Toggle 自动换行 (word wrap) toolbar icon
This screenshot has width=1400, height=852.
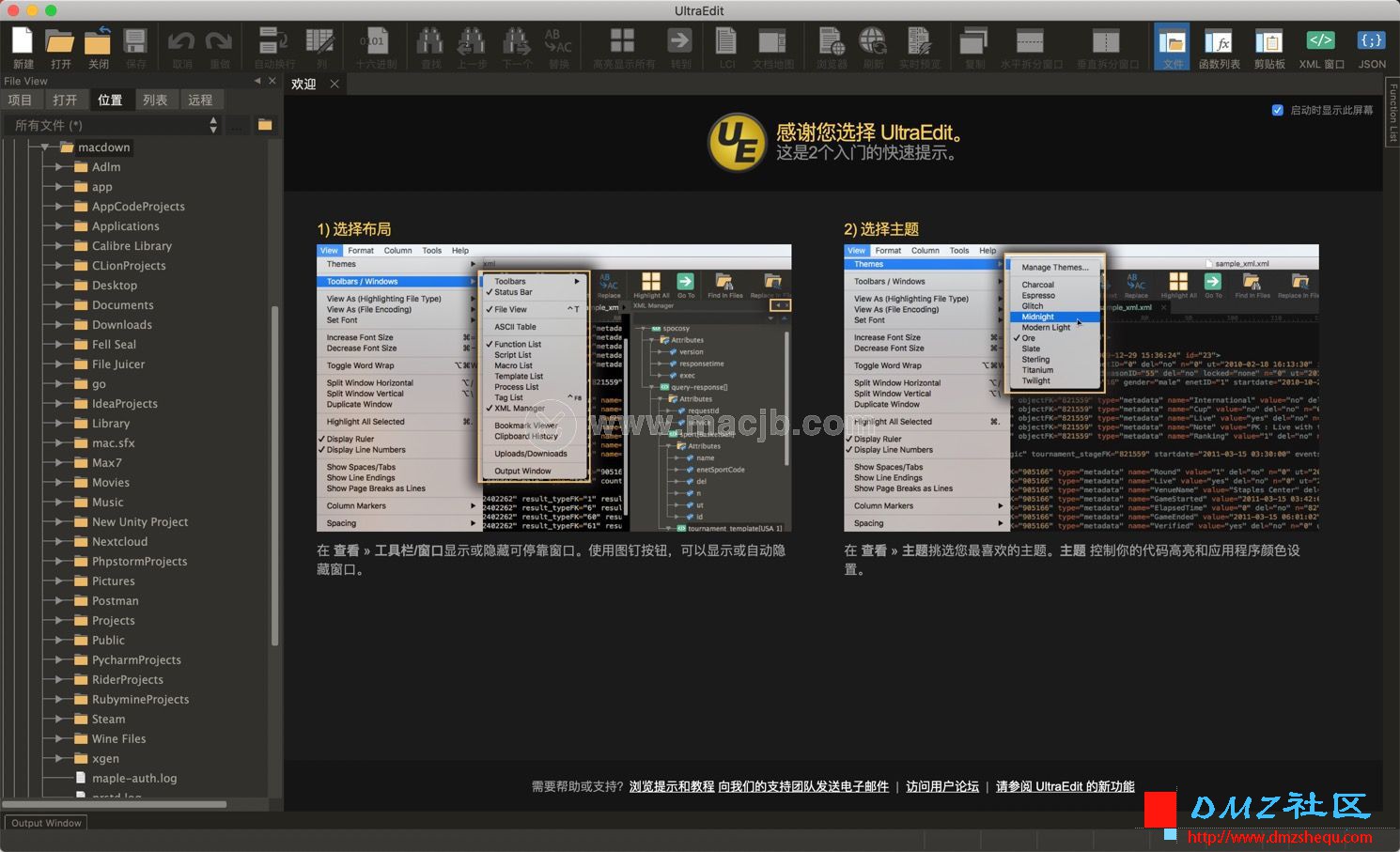click(x=273, y=42)
